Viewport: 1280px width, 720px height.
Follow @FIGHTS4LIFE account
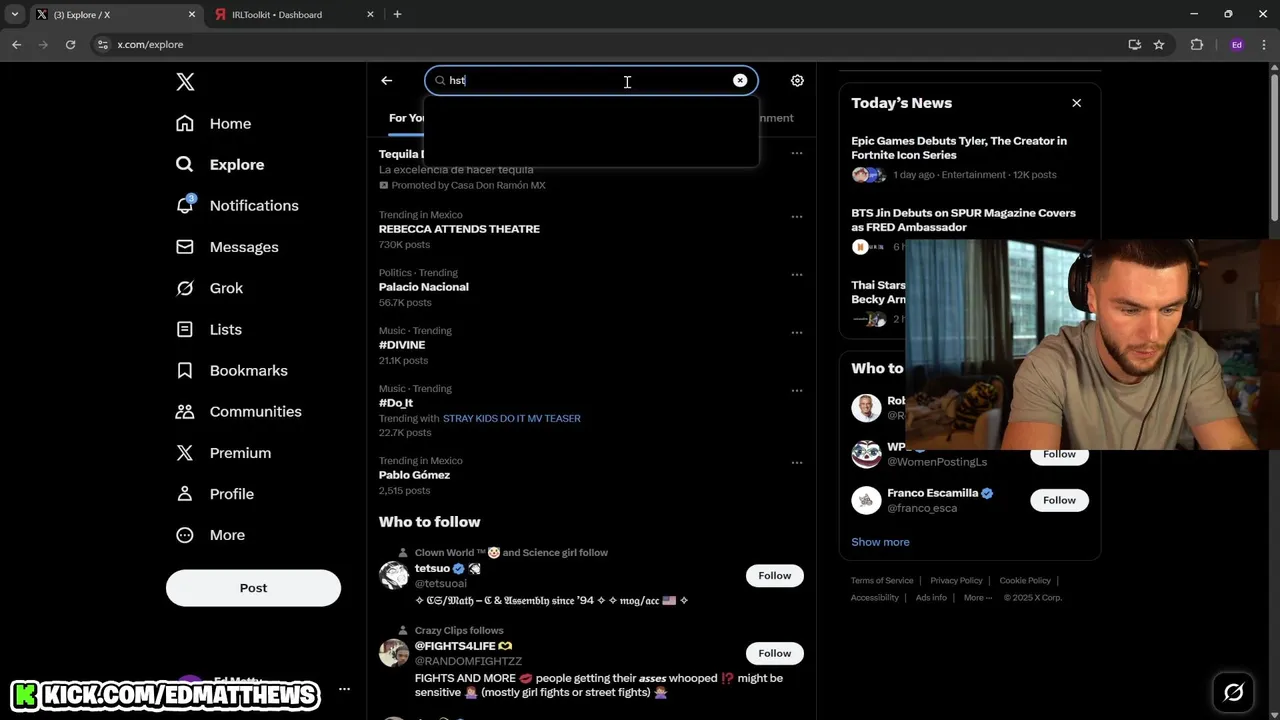click(x=774, y=653)
